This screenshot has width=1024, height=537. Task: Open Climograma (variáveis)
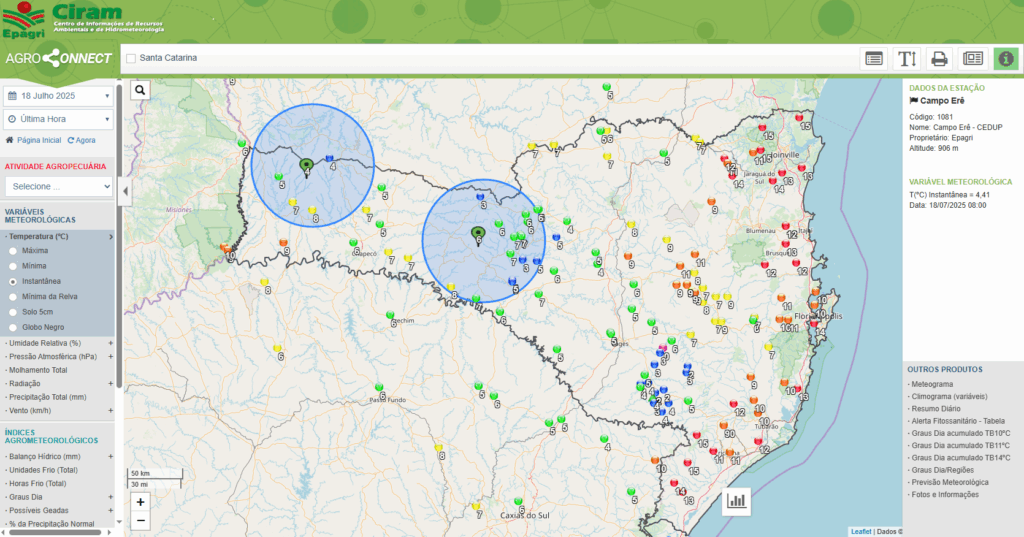[x=950, y=397]
